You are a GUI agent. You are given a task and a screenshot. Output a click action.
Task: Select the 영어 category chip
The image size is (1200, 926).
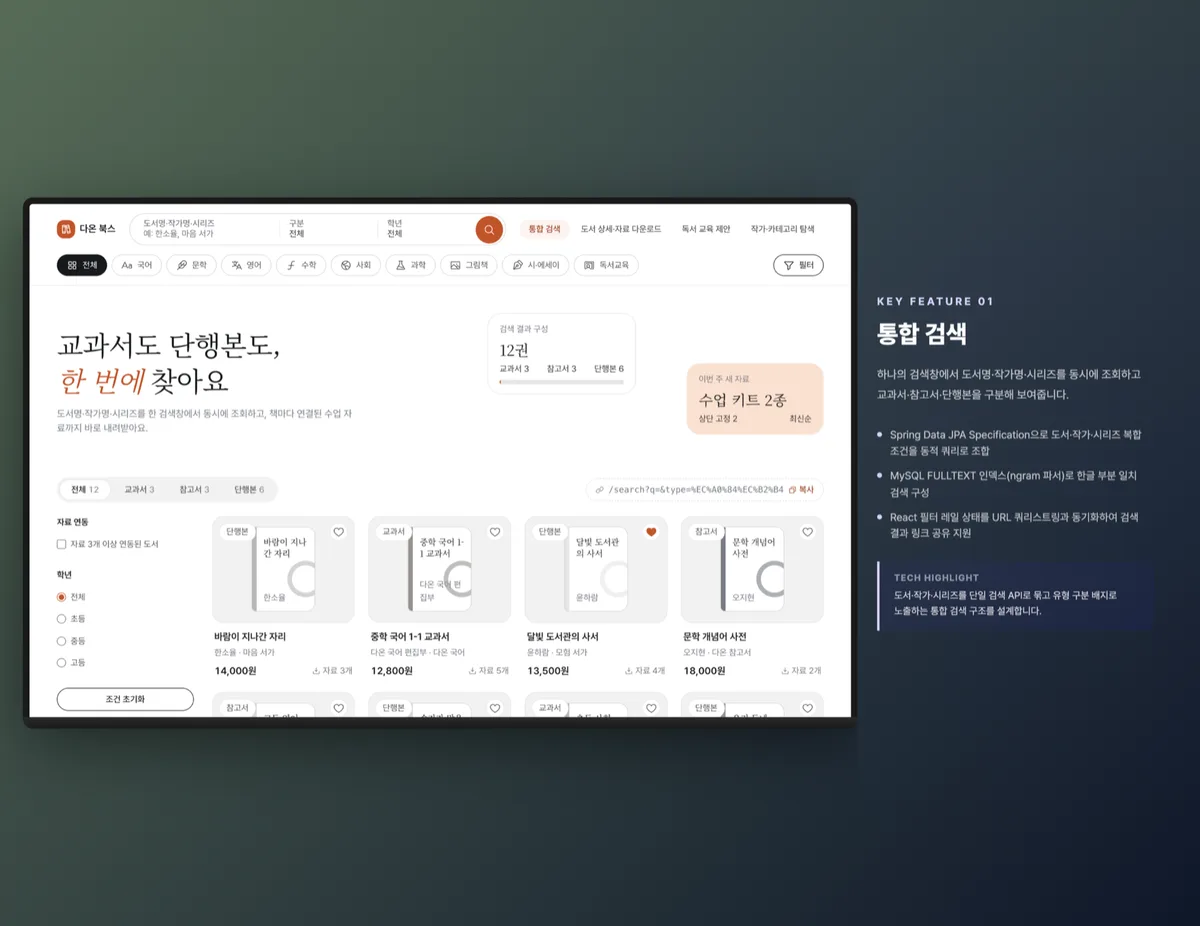tap(246, 265)
